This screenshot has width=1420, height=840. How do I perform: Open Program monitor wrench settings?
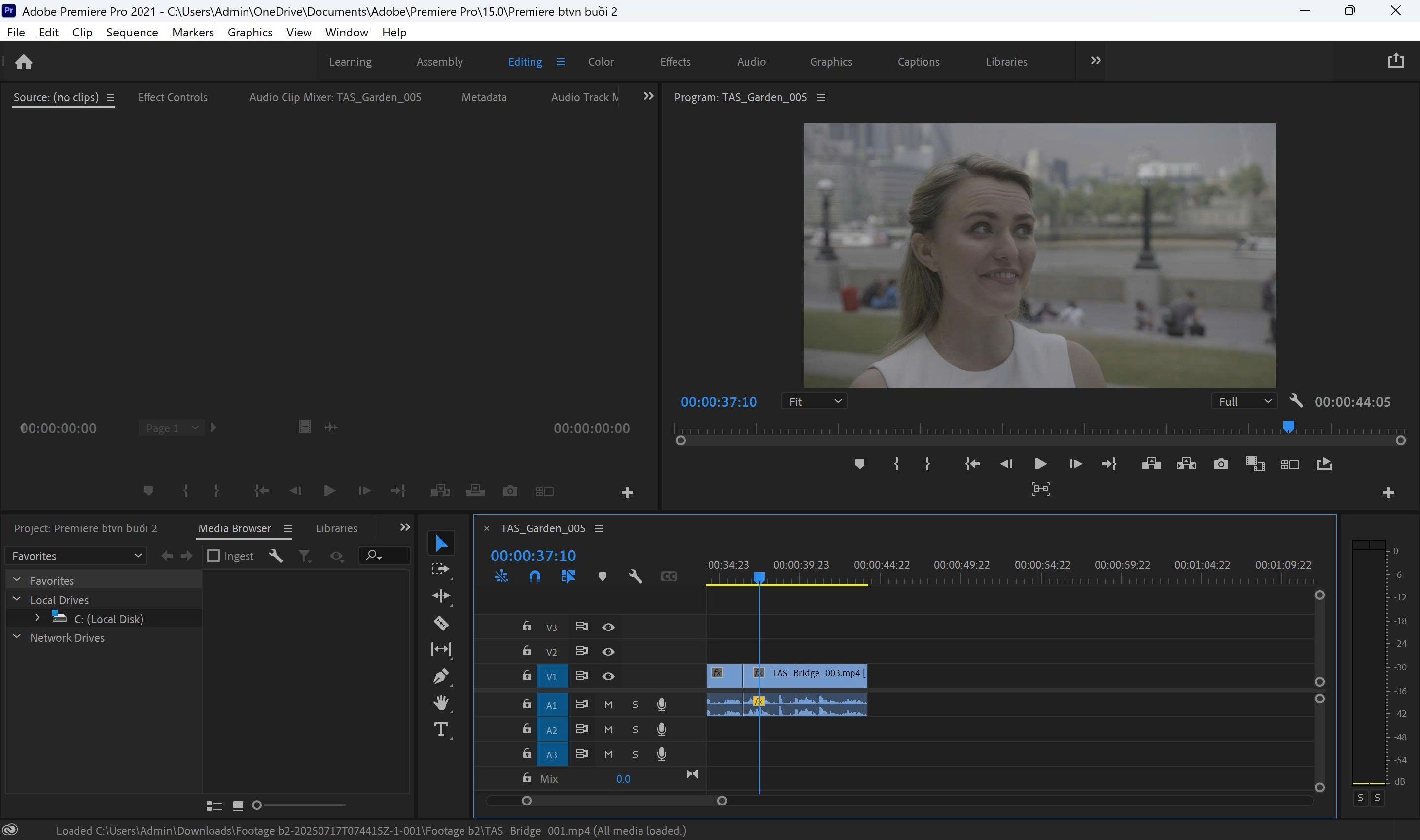click(x=1295, y=401)
